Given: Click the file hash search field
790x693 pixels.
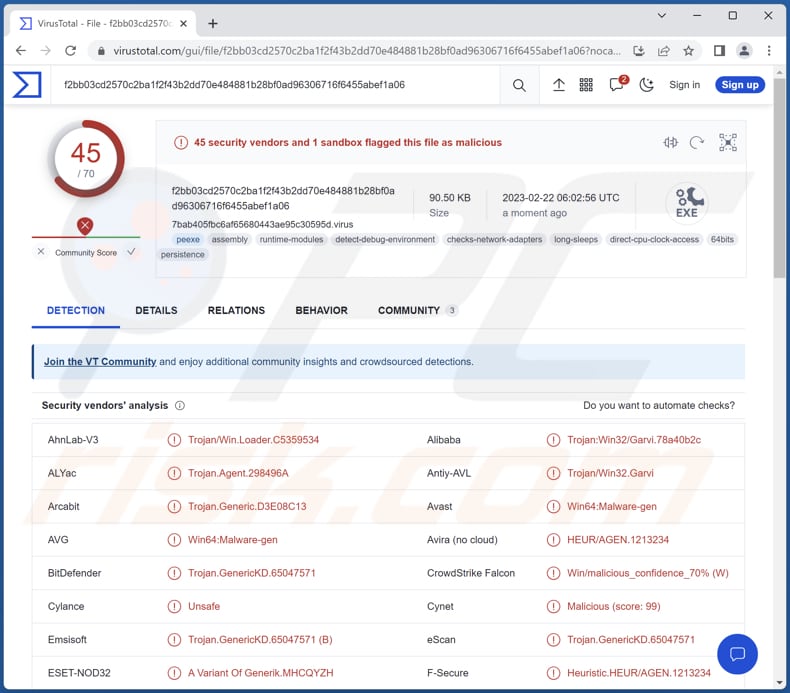Looking at the screenshot, I should coord(270,85).
